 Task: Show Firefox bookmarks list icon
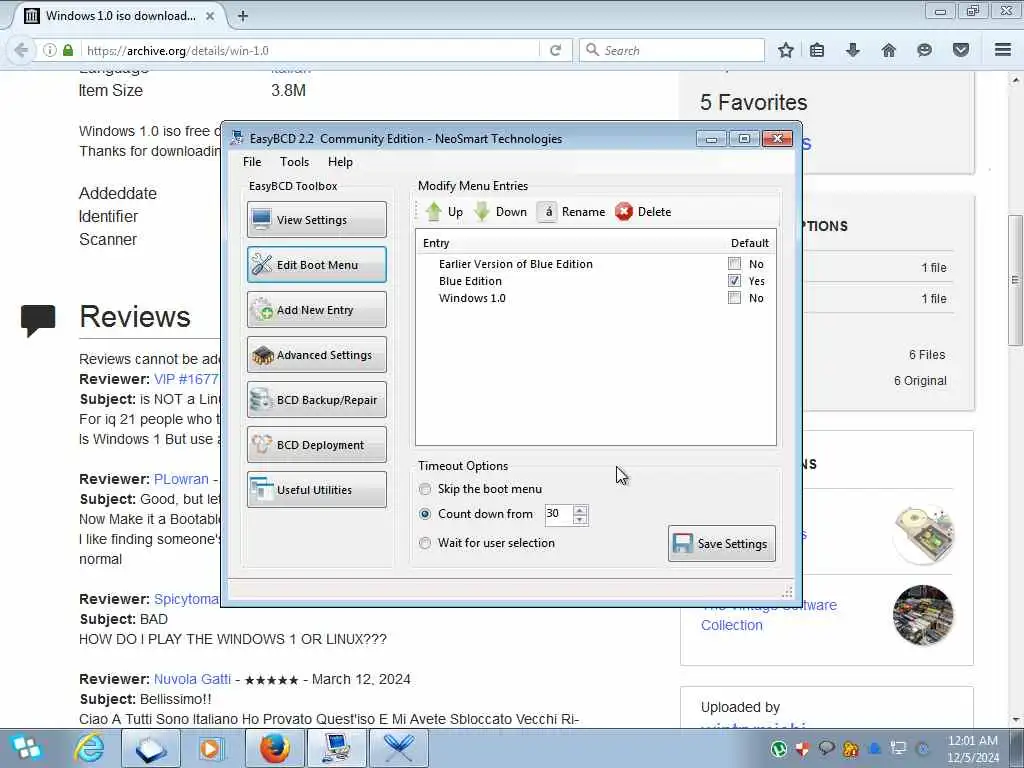pos(817,50)
